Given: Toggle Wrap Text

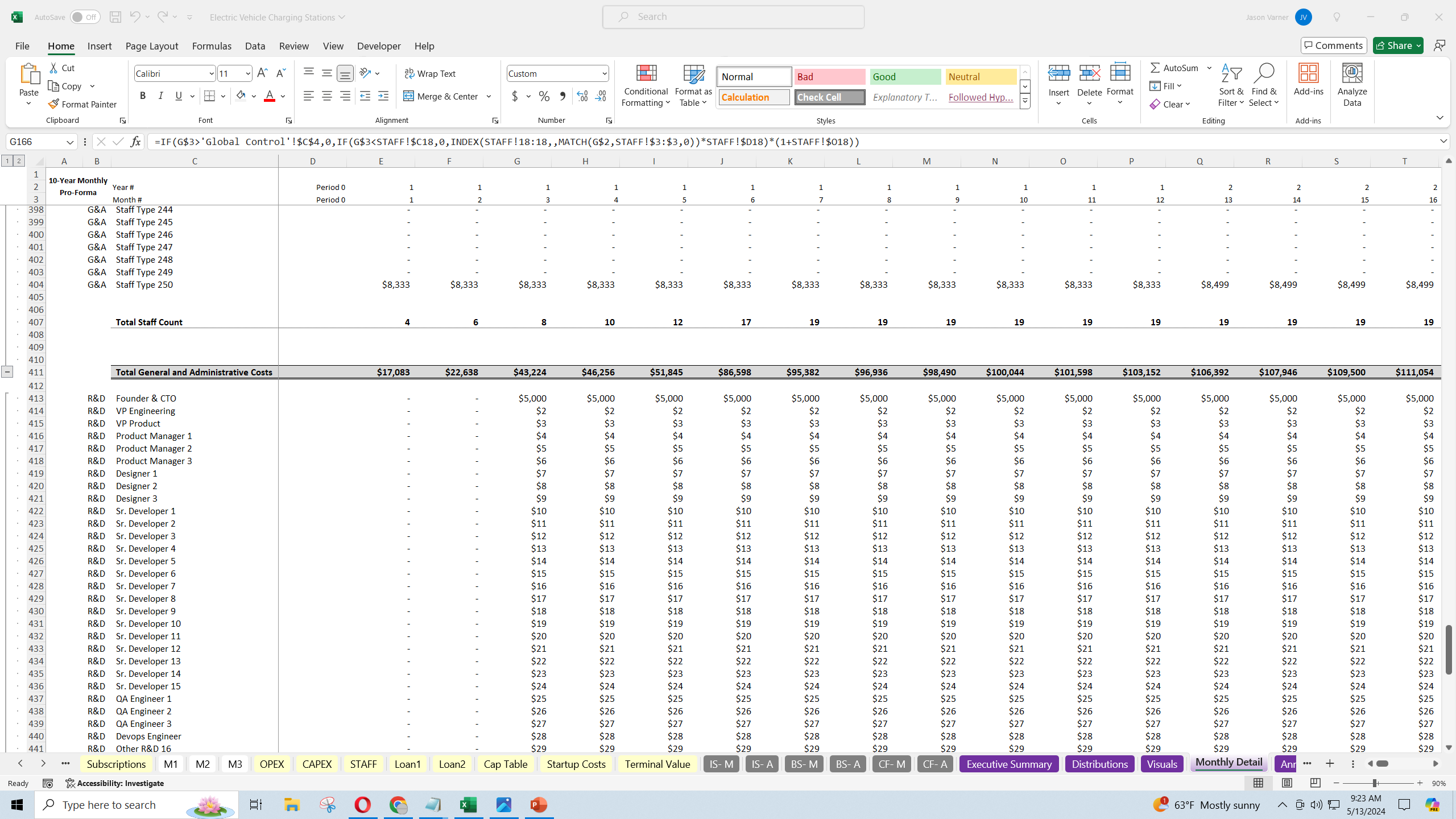Looking at the screenshot, I should pyautogui.click(x=430, y=73).
